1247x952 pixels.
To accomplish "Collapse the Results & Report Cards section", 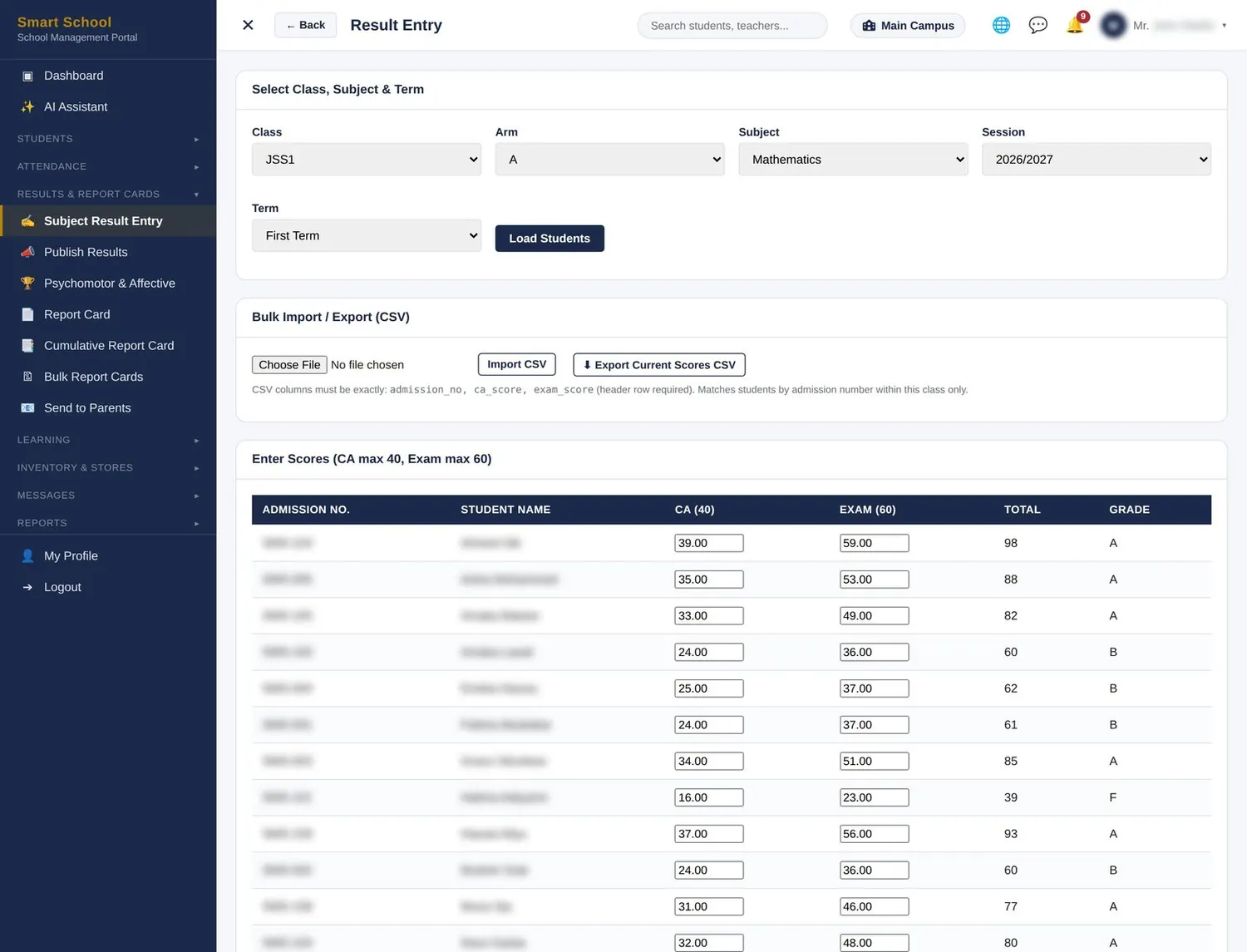I will (x=108, y=194).
